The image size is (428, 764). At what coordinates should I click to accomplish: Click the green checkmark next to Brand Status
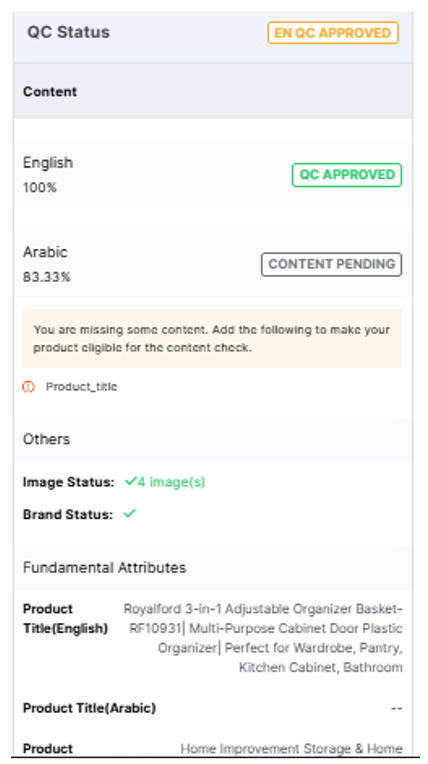click(x=130, y=514)
